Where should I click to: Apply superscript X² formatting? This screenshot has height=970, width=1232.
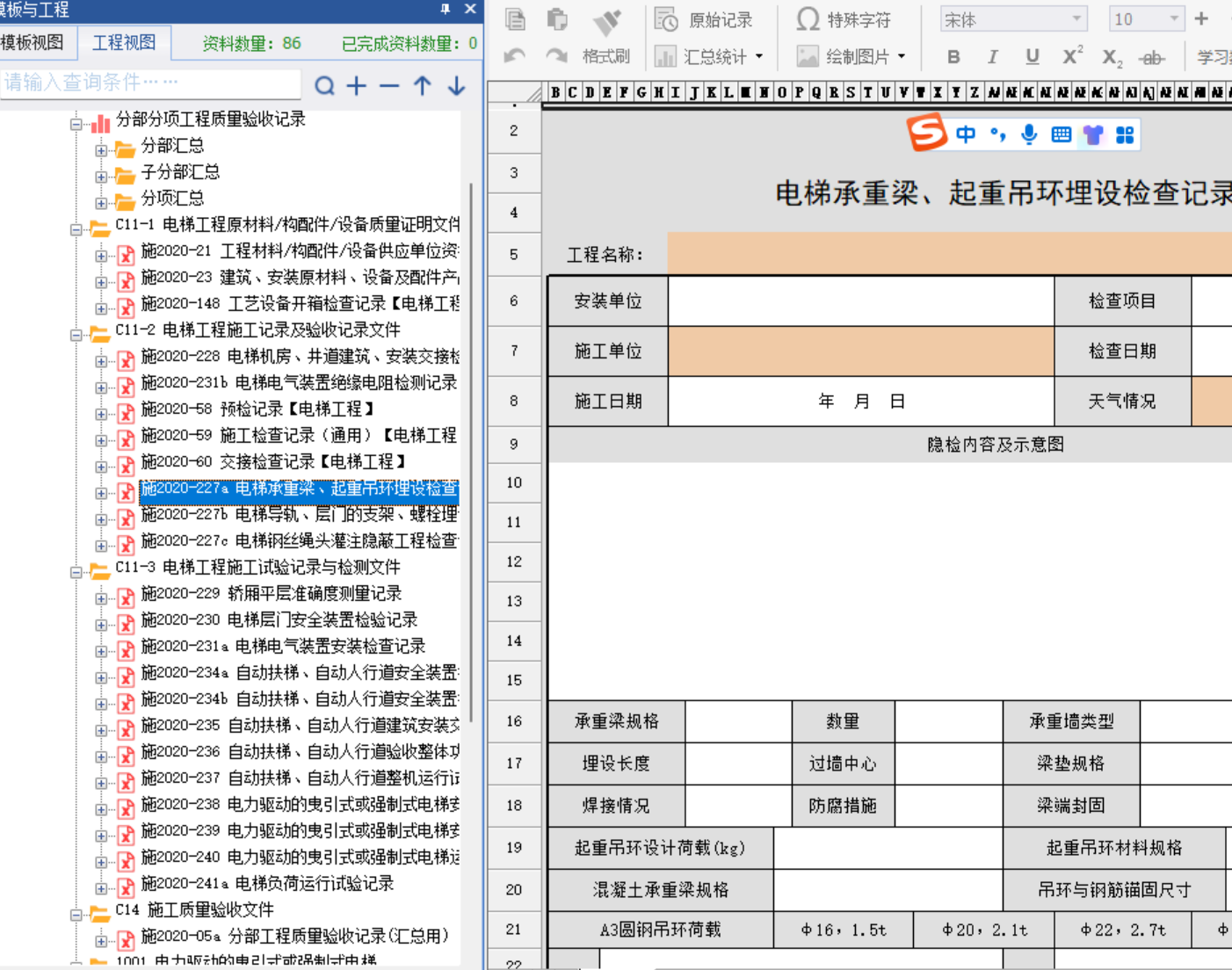pos(1073,56)
